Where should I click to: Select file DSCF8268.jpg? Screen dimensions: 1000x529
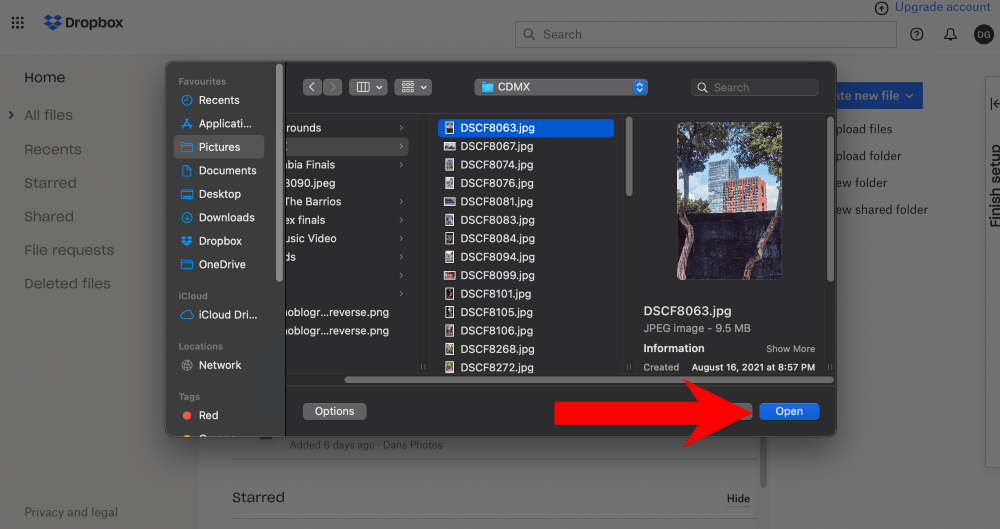tap(526, 349)
